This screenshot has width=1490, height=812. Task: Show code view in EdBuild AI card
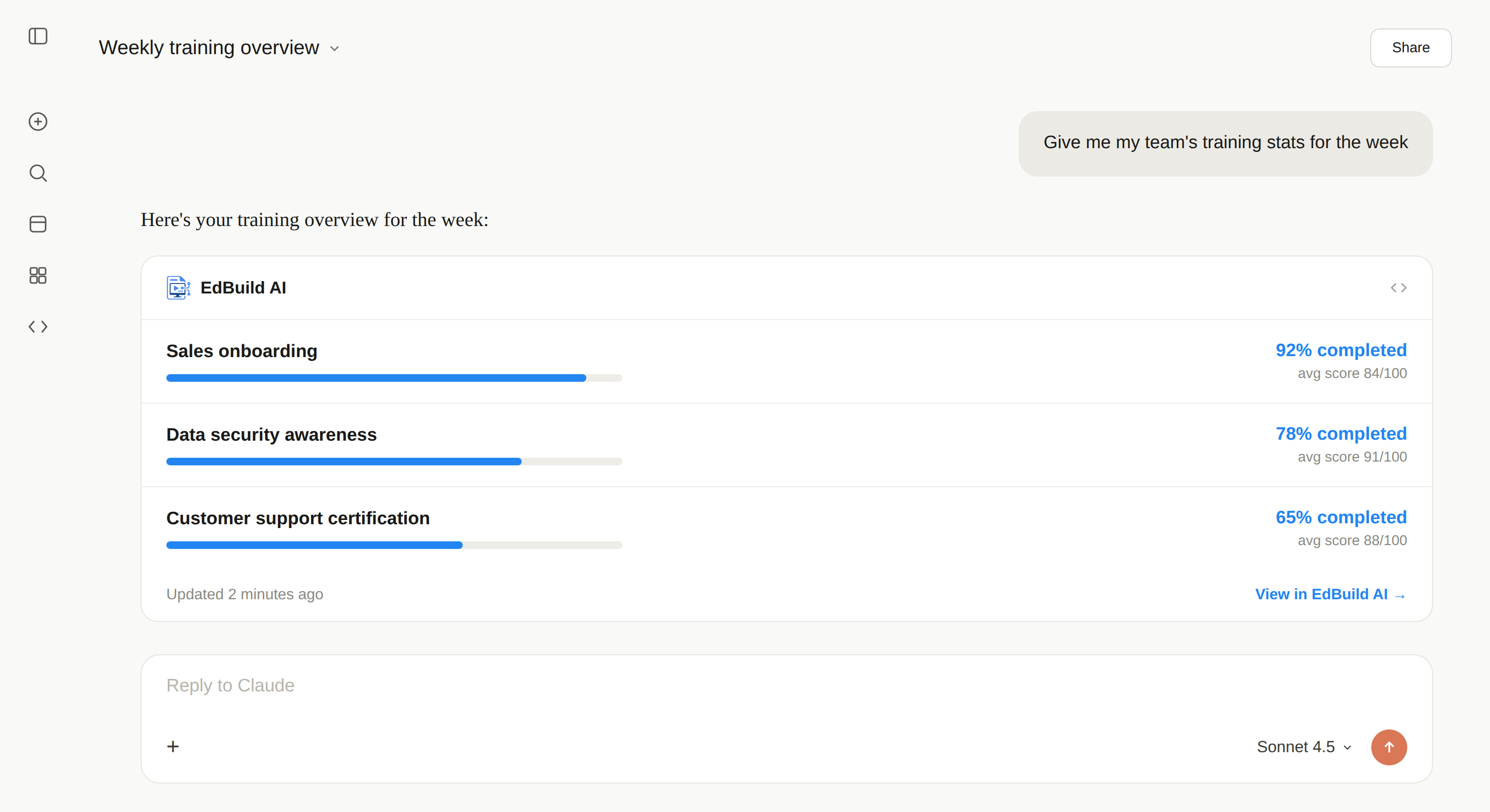tap(1398, 288)
